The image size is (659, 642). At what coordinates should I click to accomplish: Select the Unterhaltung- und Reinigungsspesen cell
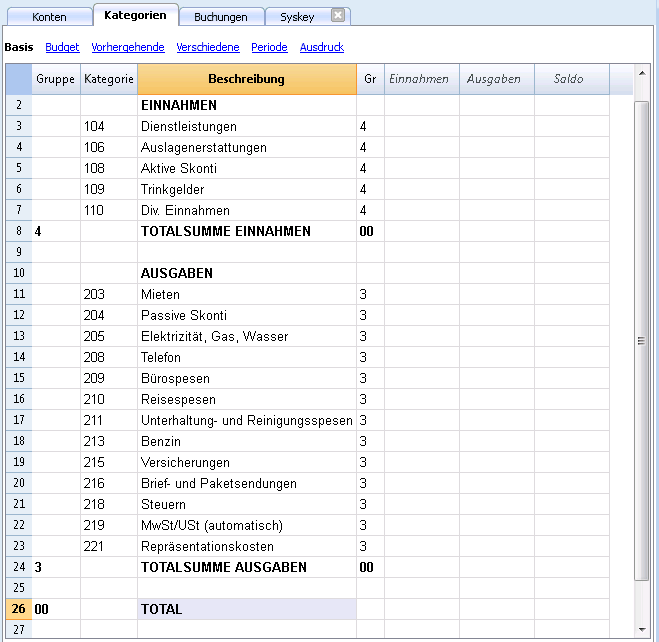[247, 420]
